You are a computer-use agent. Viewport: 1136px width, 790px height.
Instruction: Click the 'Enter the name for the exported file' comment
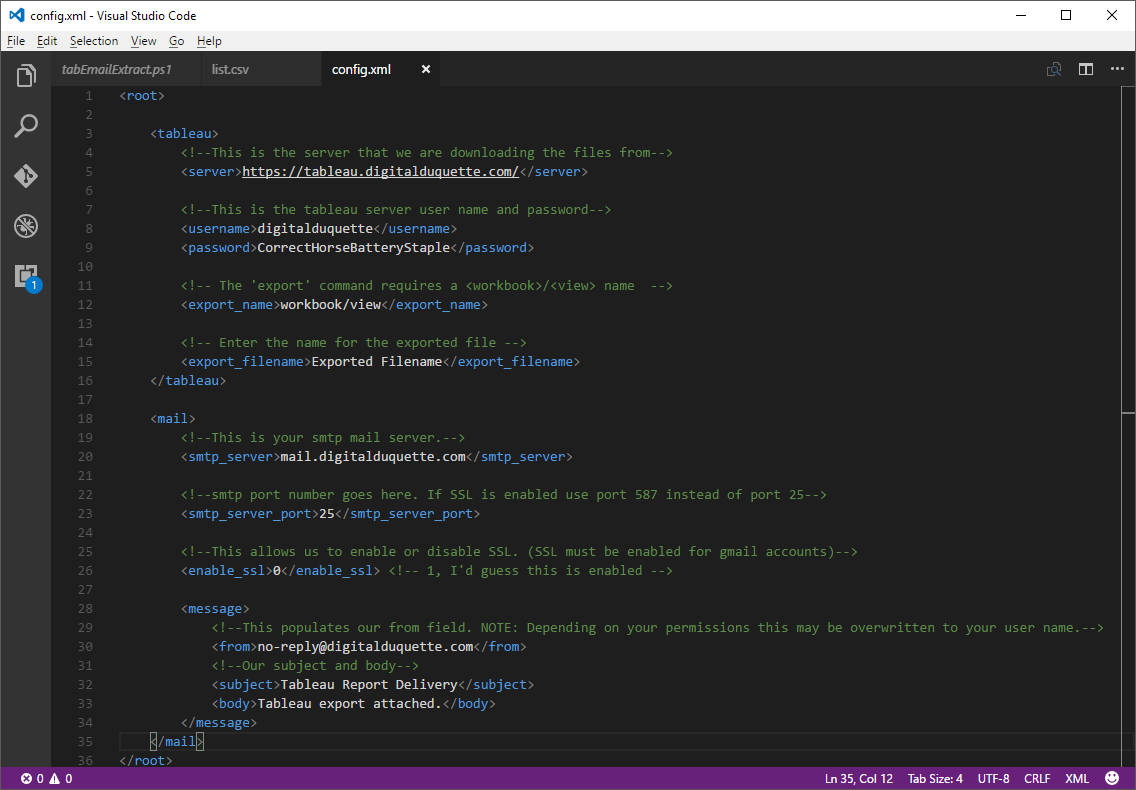tap(354, 342)
